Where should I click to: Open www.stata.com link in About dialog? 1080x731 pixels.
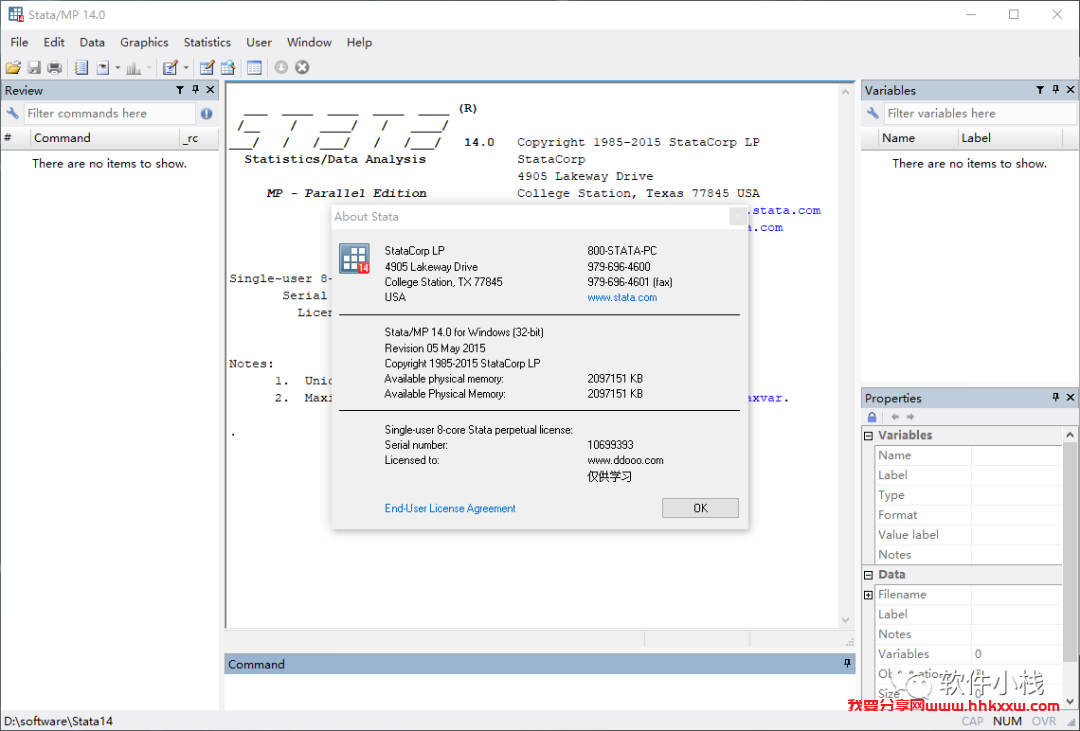622,298
